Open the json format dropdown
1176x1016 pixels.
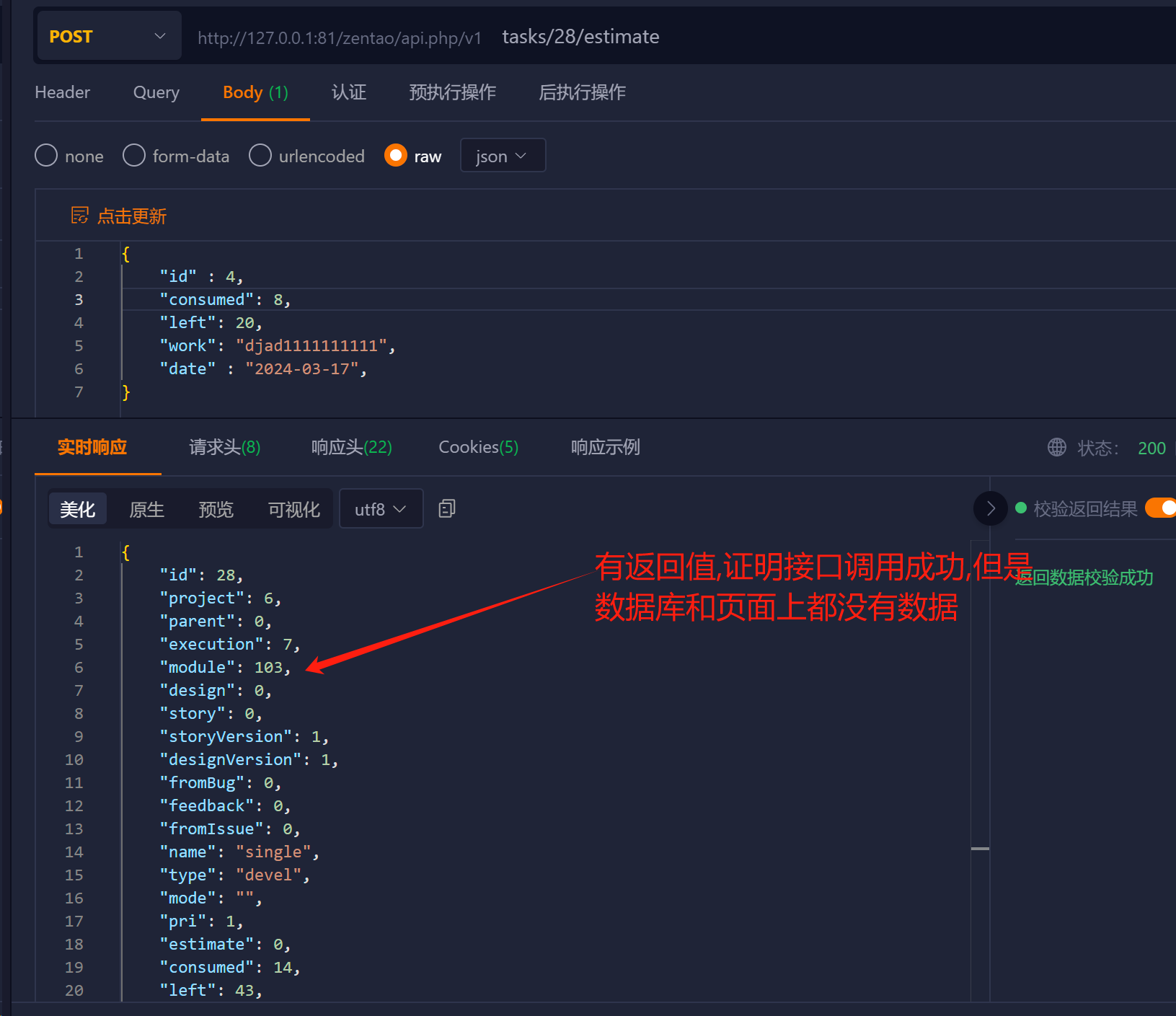[502, 156]
